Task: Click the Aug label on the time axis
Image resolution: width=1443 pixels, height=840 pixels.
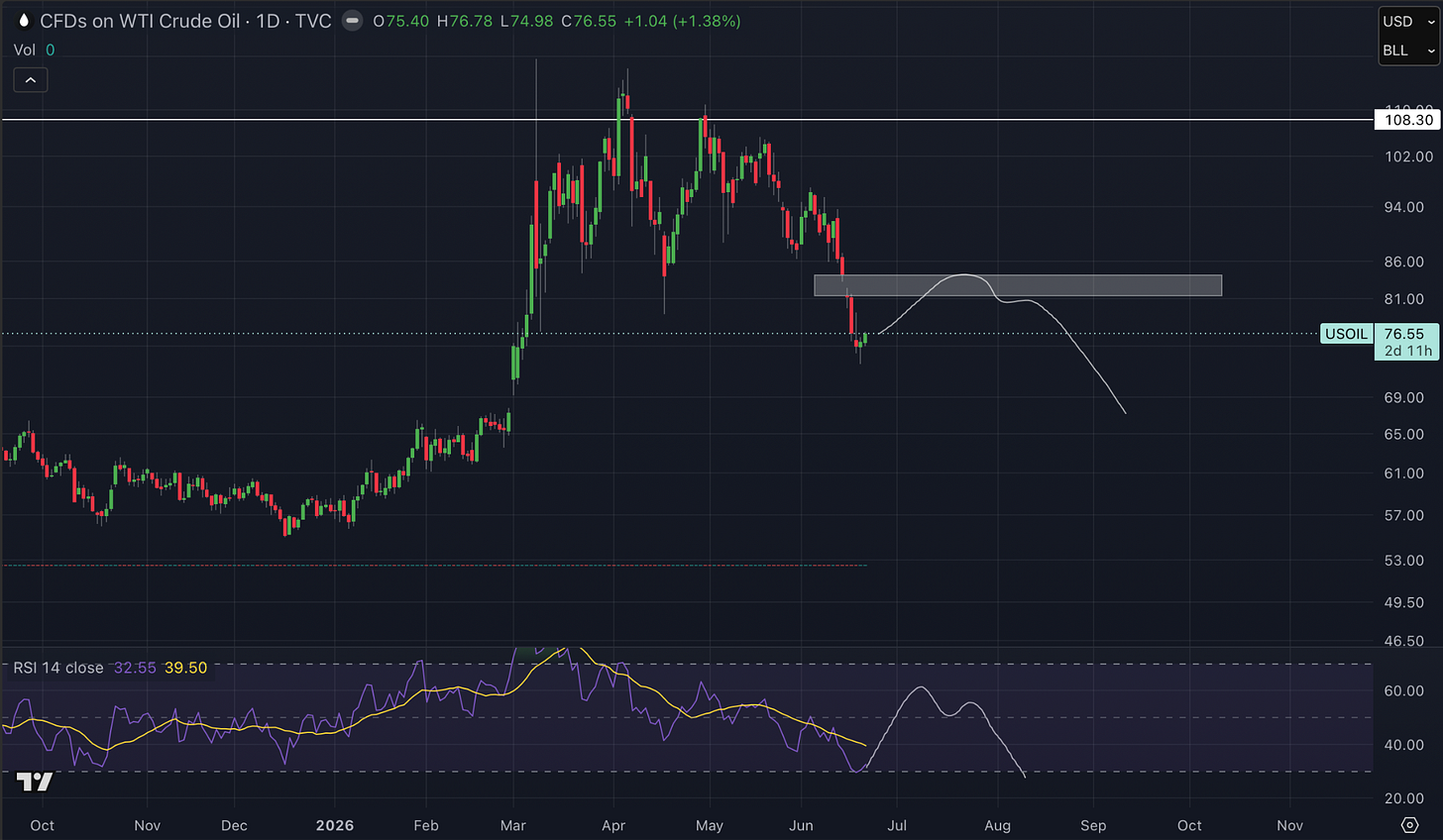Action: coord(997,825)
